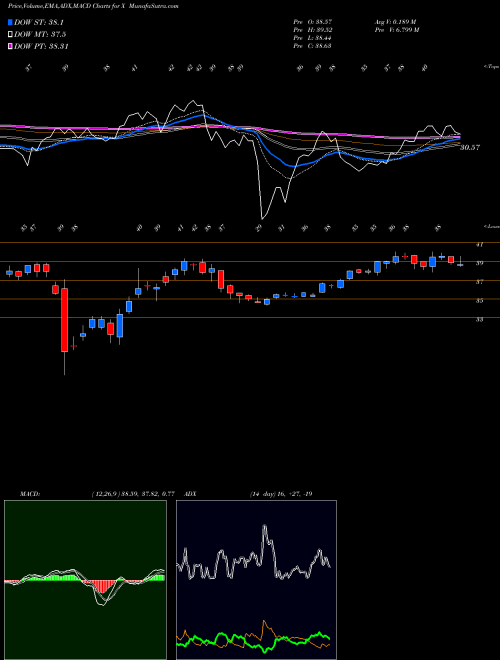Click the blue DOW ST legend swatch

pyautogui.click(x=10, y=22)
